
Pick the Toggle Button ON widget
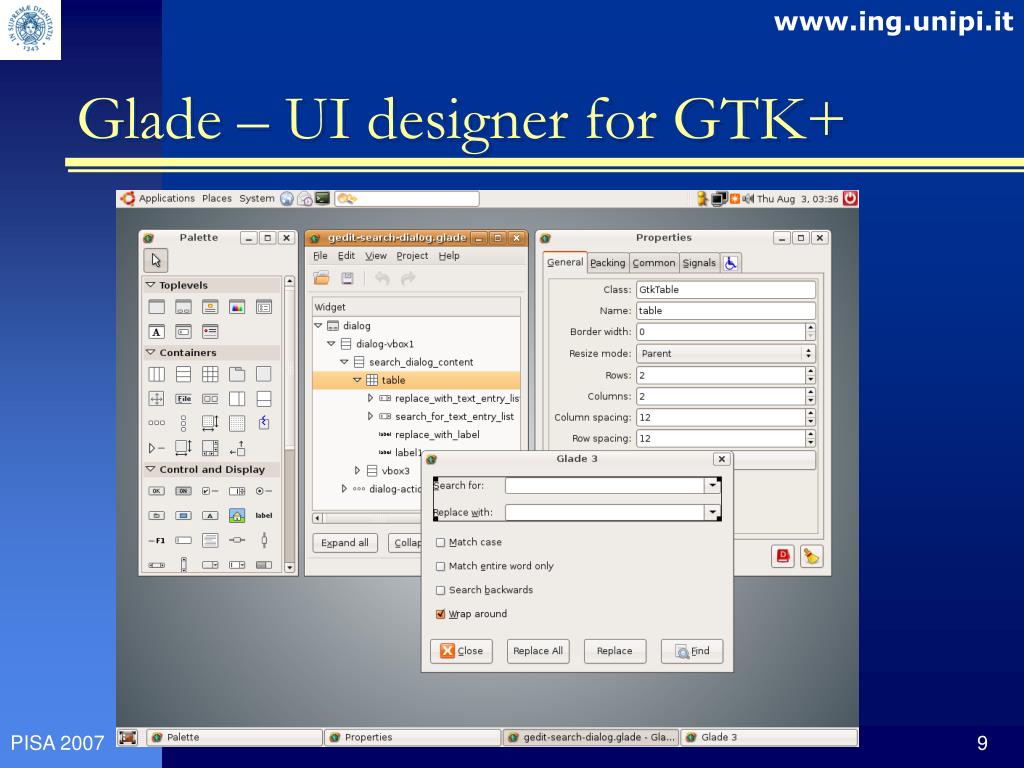coord(184,491)
